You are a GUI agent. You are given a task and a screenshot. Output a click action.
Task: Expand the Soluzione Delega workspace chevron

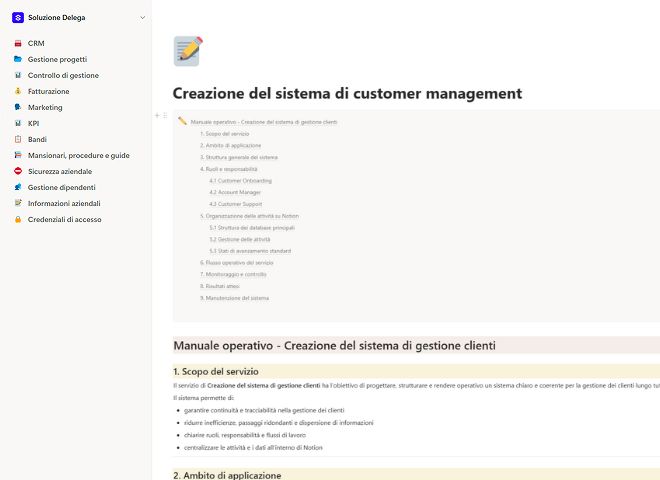[143, 18]
